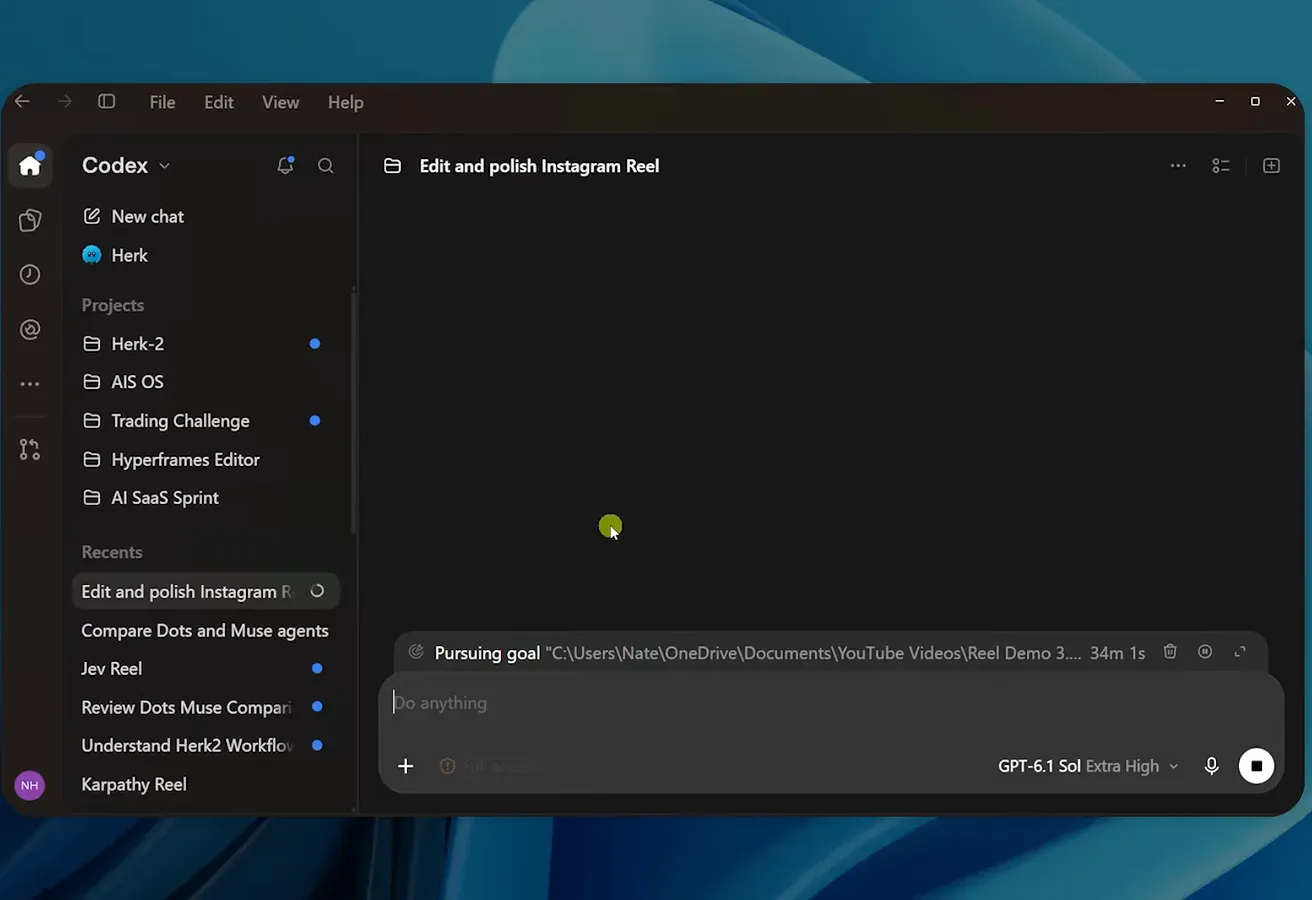This screenshot has width=1312, height=900.
Task: Open the Home view in the left rail
Action: point(30,165)
